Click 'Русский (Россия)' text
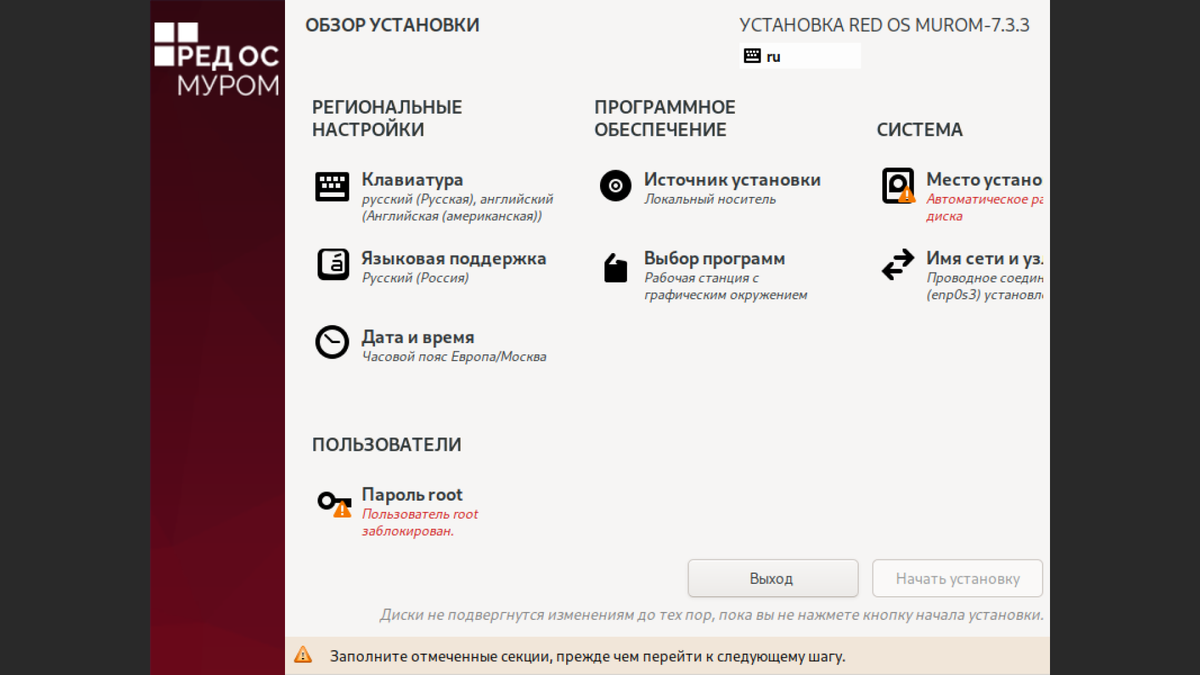This screenshot has width=1200, height=675. click(415, 278)
